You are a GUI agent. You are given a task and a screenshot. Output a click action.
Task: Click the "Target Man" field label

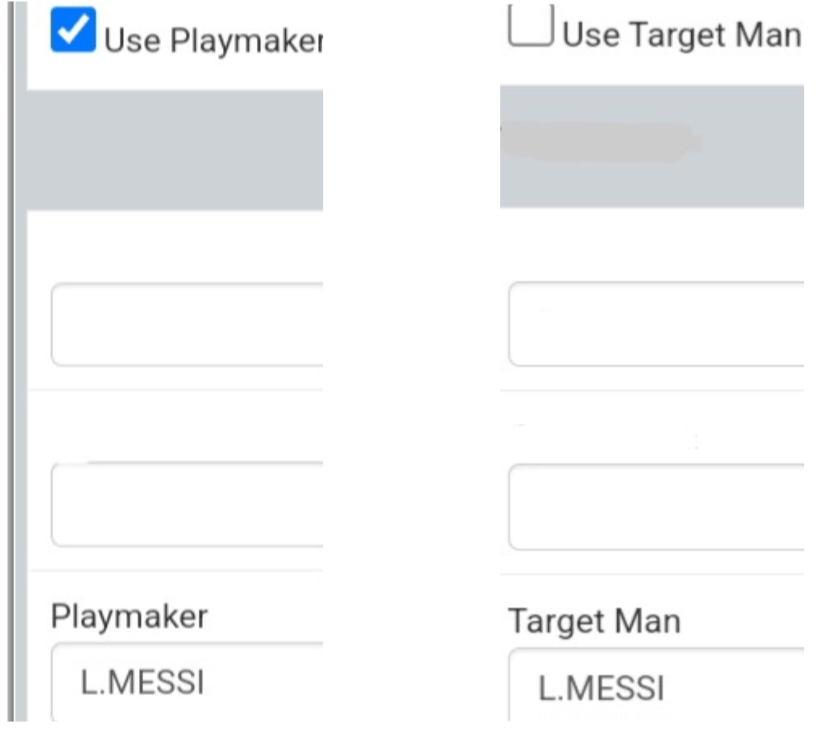point(594,621)
